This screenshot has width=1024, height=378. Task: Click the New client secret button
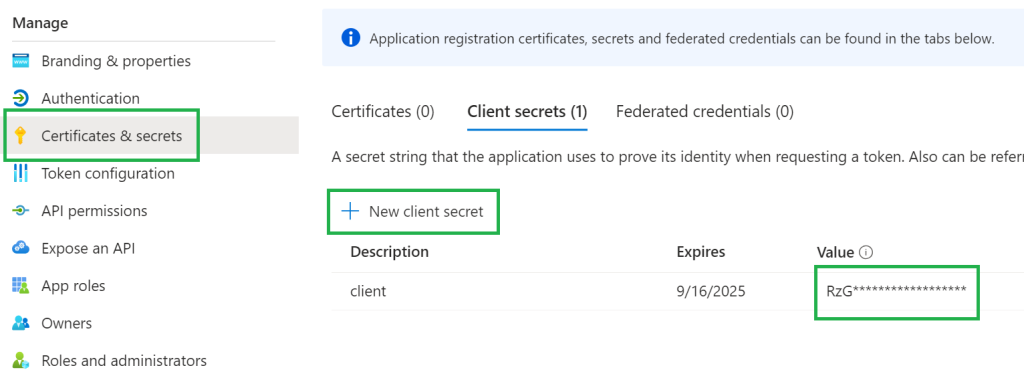413,212
